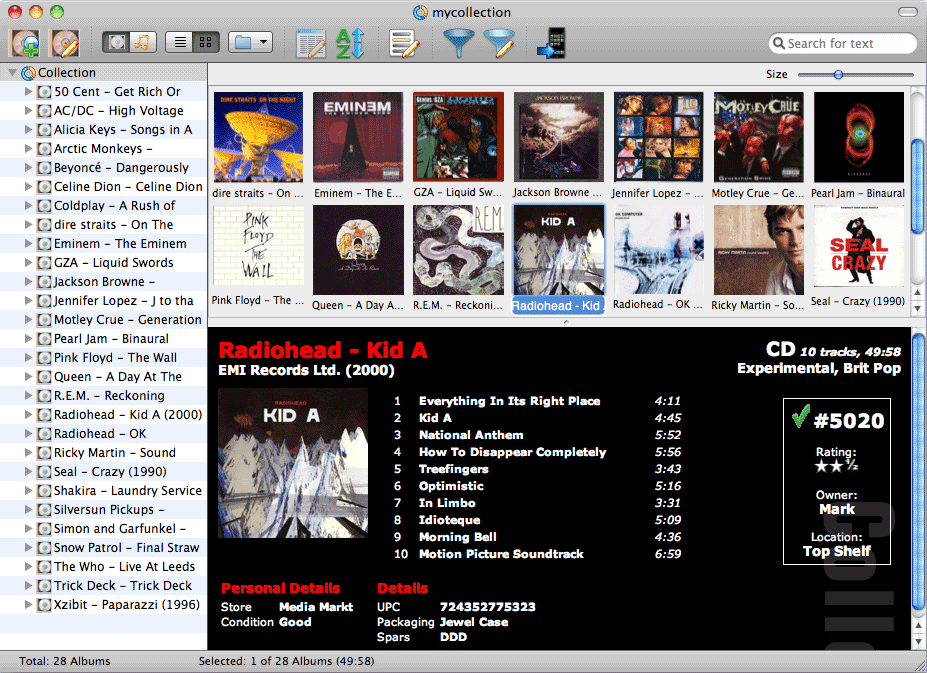Expand the Ricky Martin – Sound row
The height and width of the screenshot is (673, 927).
tap(28, 452)
